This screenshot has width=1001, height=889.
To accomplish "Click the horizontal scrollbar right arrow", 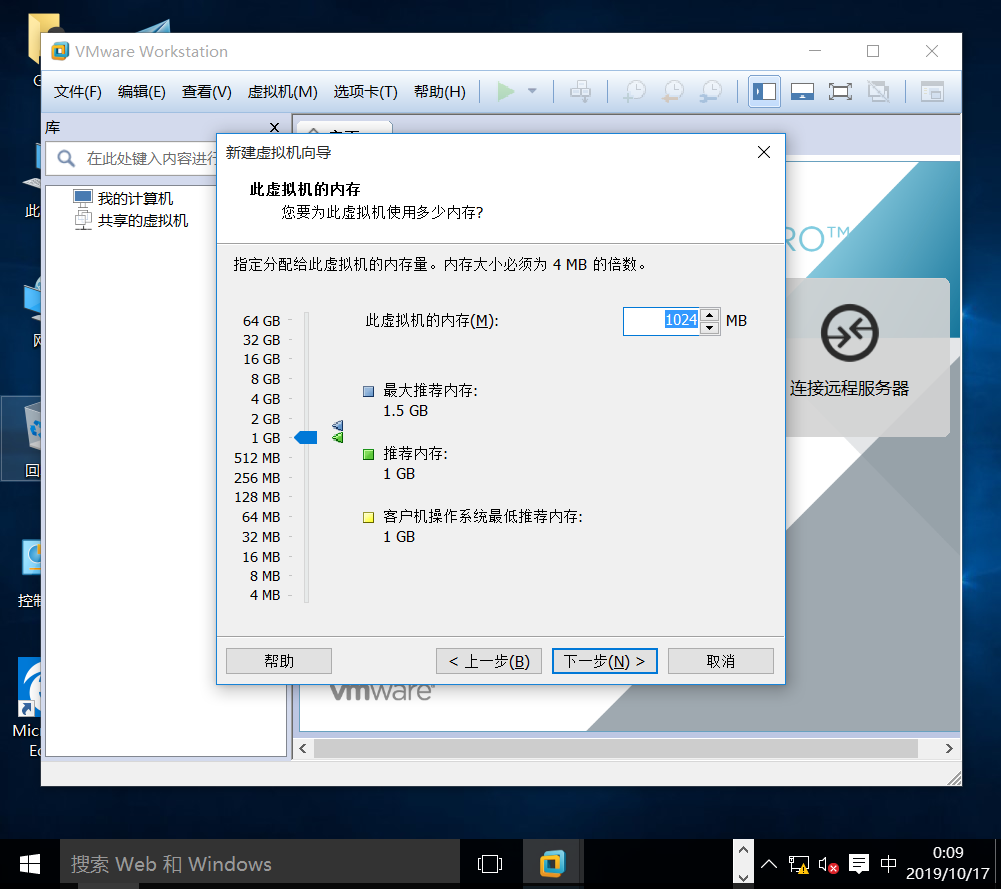I will [949, 749].
